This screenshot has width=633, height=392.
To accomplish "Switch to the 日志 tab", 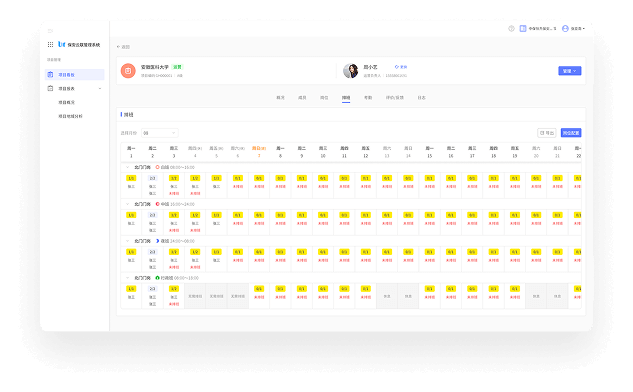I will (x=421, y=98).
